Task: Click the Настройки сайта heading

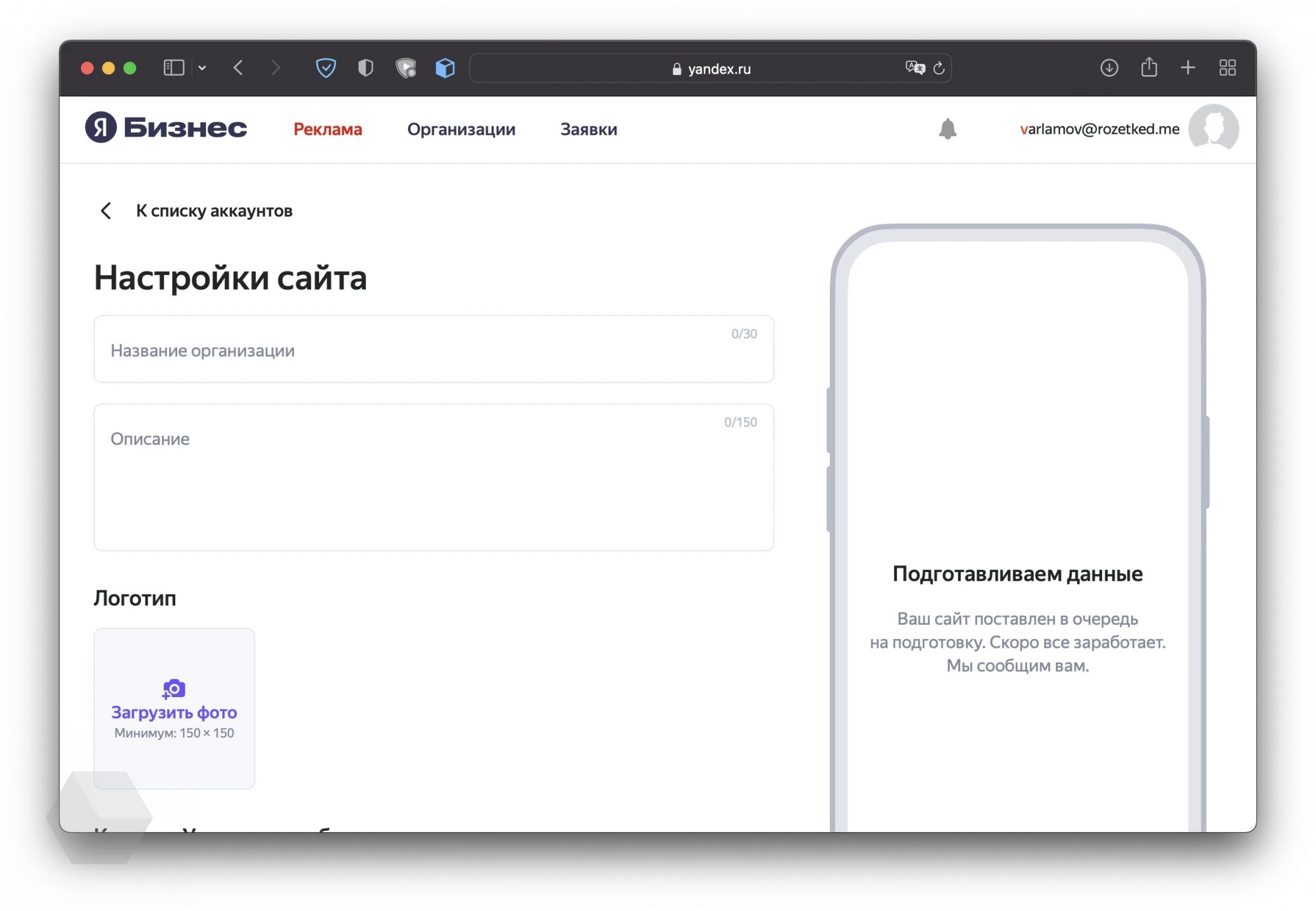Action: [230, 278]
